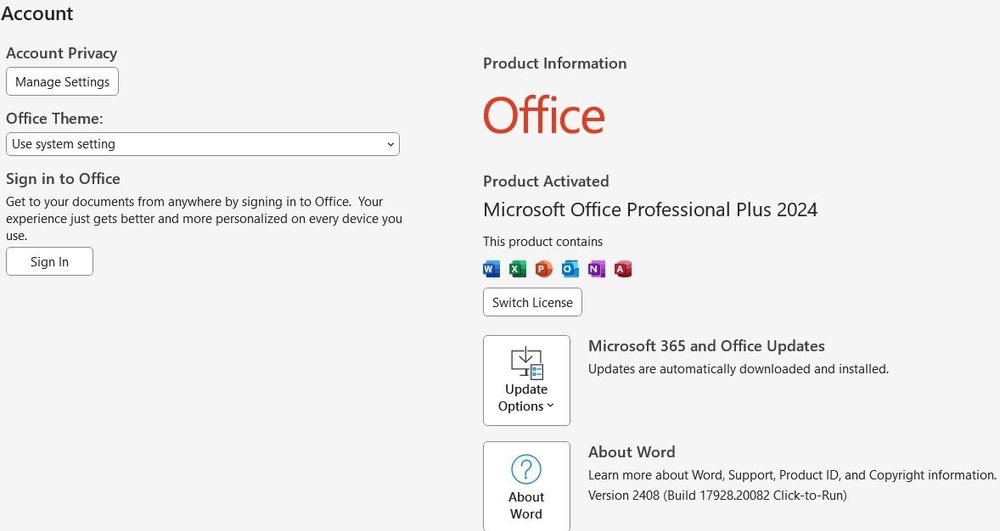
Task: Click the Outlook app icon
Action: pos(570,269)
